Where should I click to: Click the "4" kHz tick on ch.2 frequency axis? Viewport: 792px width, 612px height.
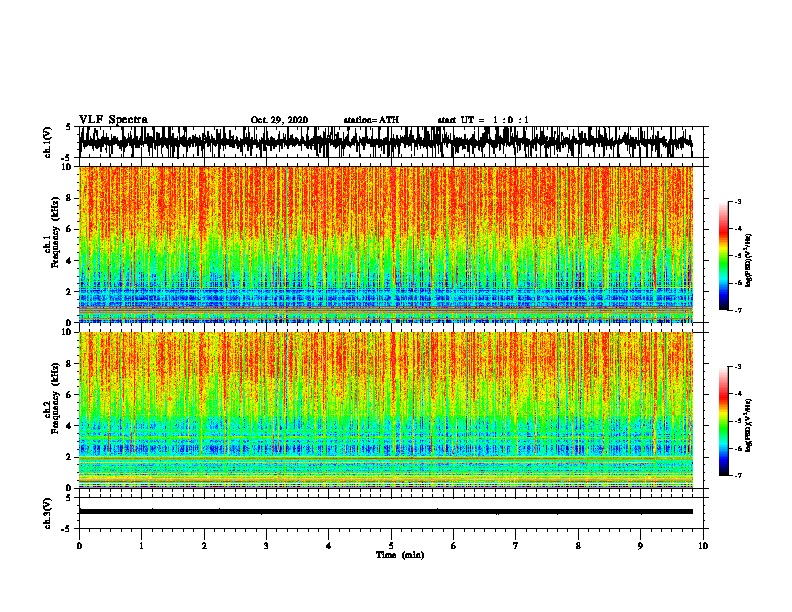coord(69,426)
